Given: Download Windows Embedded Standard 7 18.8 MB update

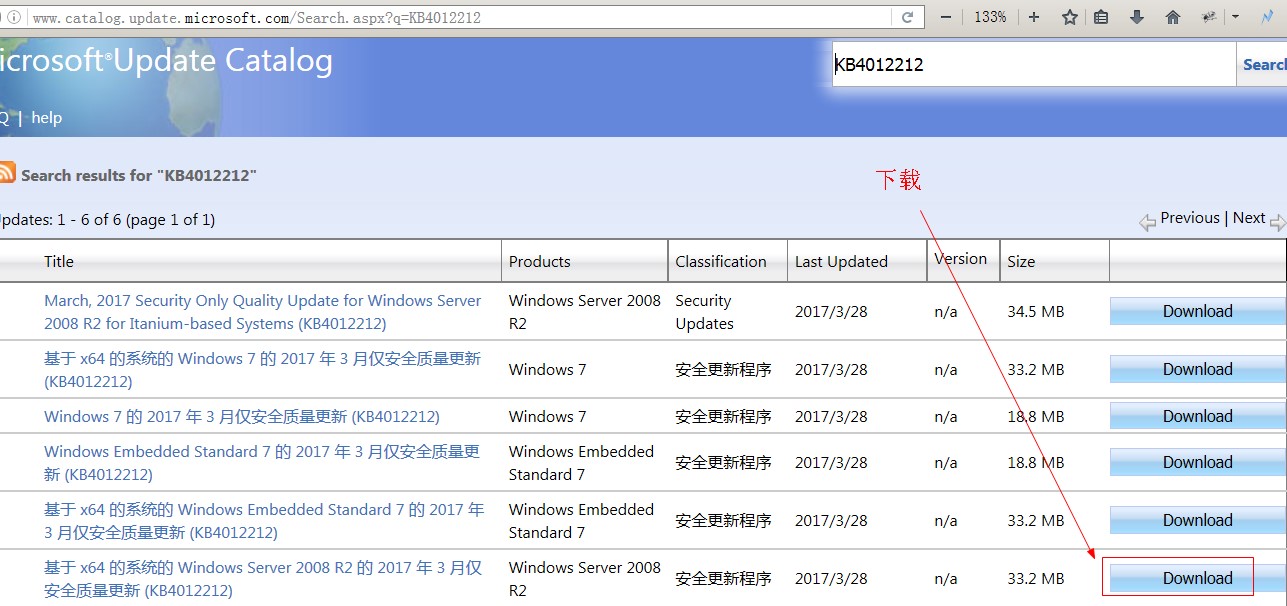Looking at the screenshot, I should (1197, 462).
